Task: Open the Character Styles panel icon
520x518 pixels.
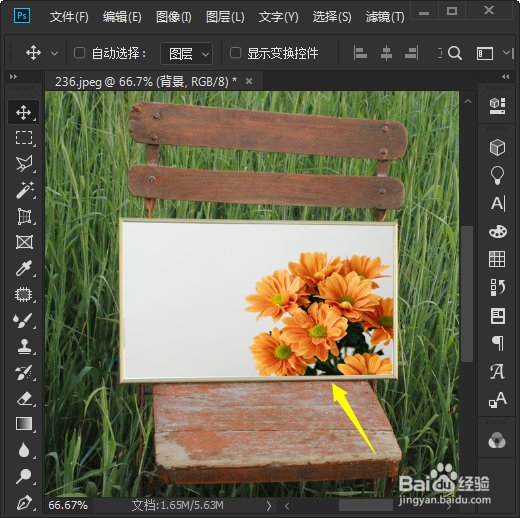Action: 497,399
